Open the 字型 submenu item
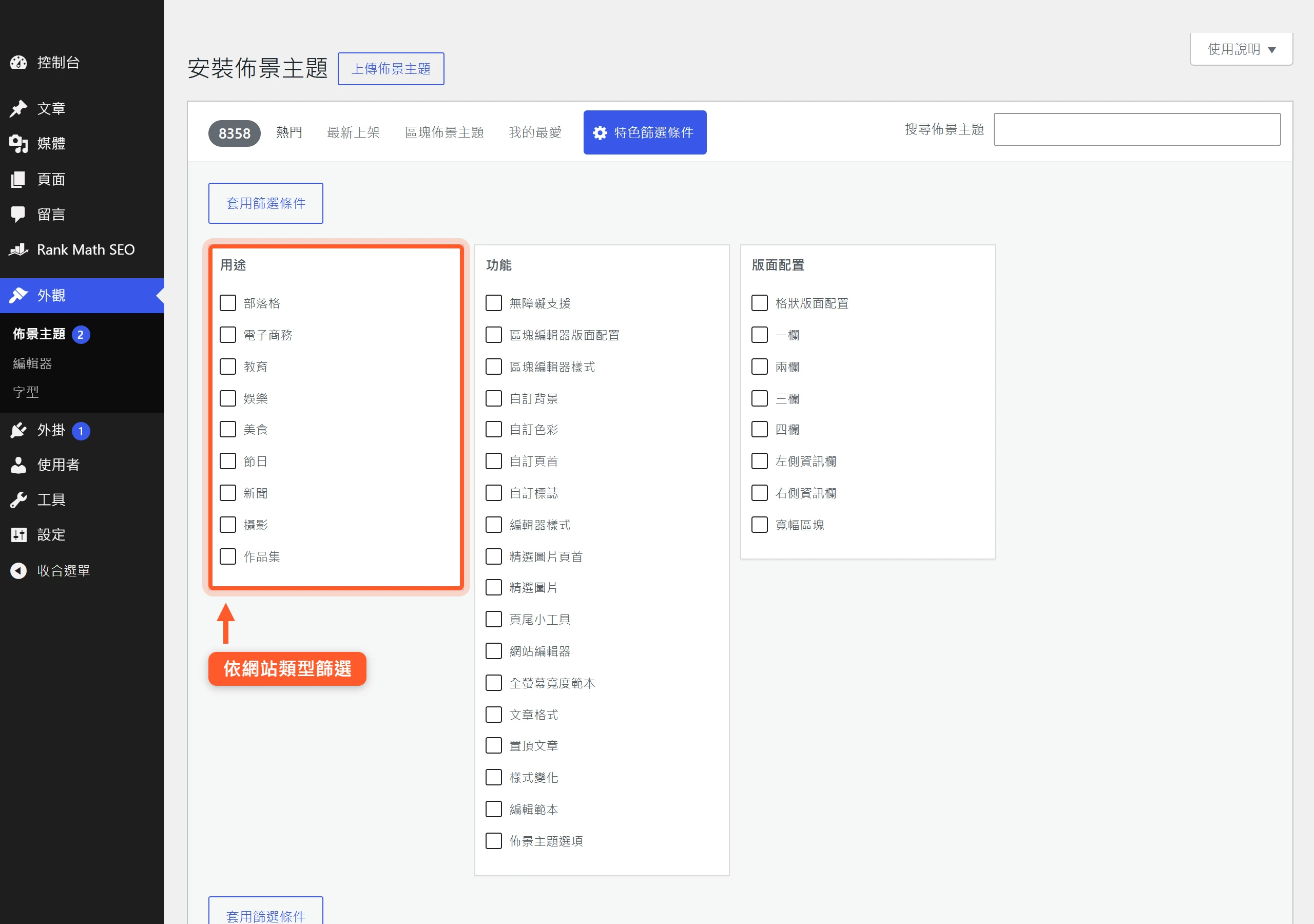1314x924 pixels. [x=26, y=392]
